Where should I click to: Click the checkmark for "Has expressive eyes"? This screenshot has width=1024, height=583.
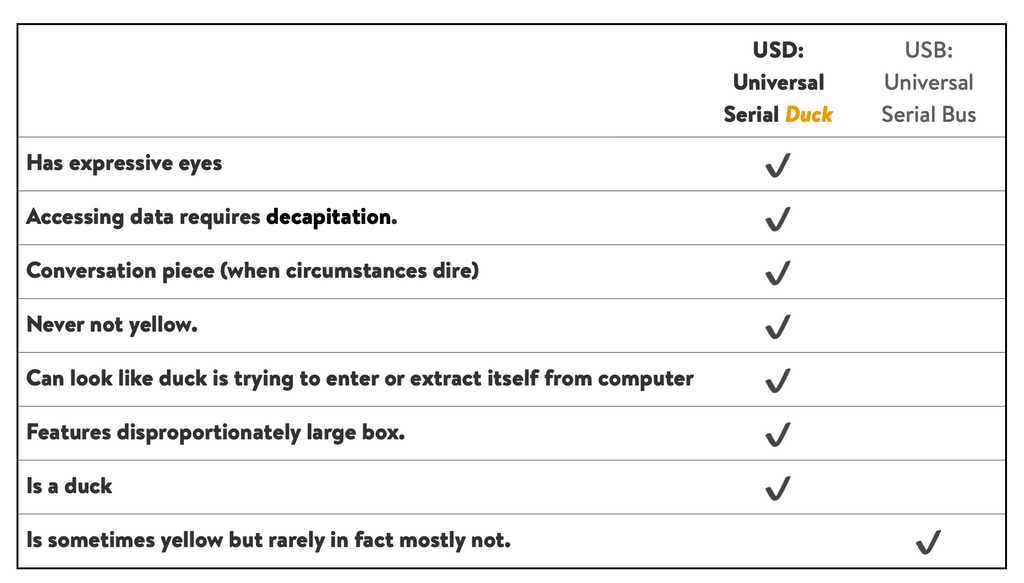pos(777,165)
